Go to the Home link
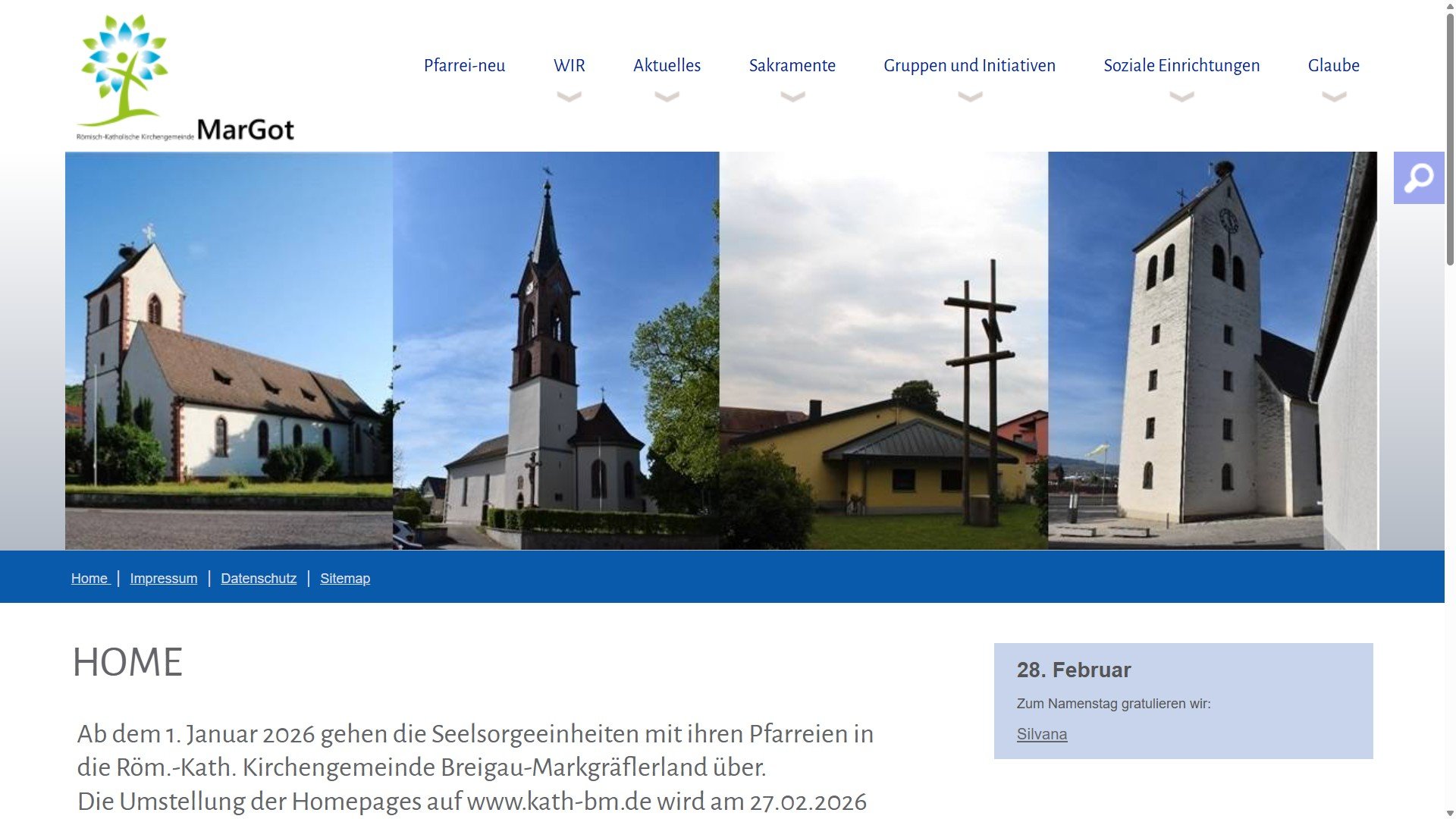1456x819 pixels. point(89,579)
